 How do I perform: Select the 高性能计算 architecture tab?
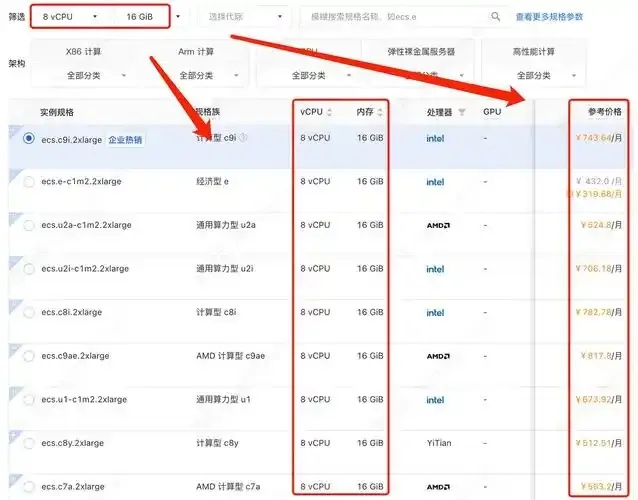pos(533,52)
